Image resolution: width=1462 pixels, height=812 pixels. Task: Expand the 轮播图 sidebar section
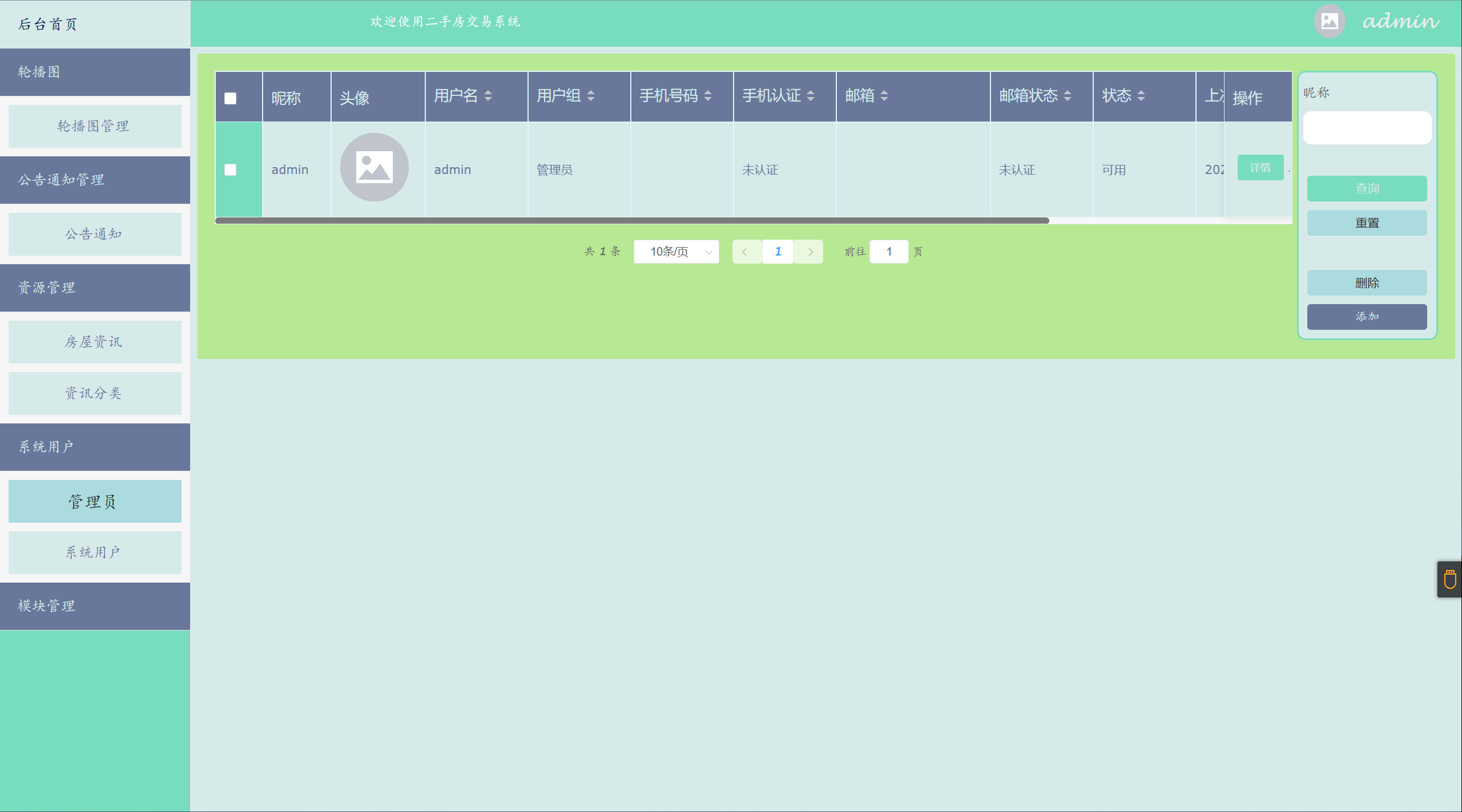pos(95,72)
